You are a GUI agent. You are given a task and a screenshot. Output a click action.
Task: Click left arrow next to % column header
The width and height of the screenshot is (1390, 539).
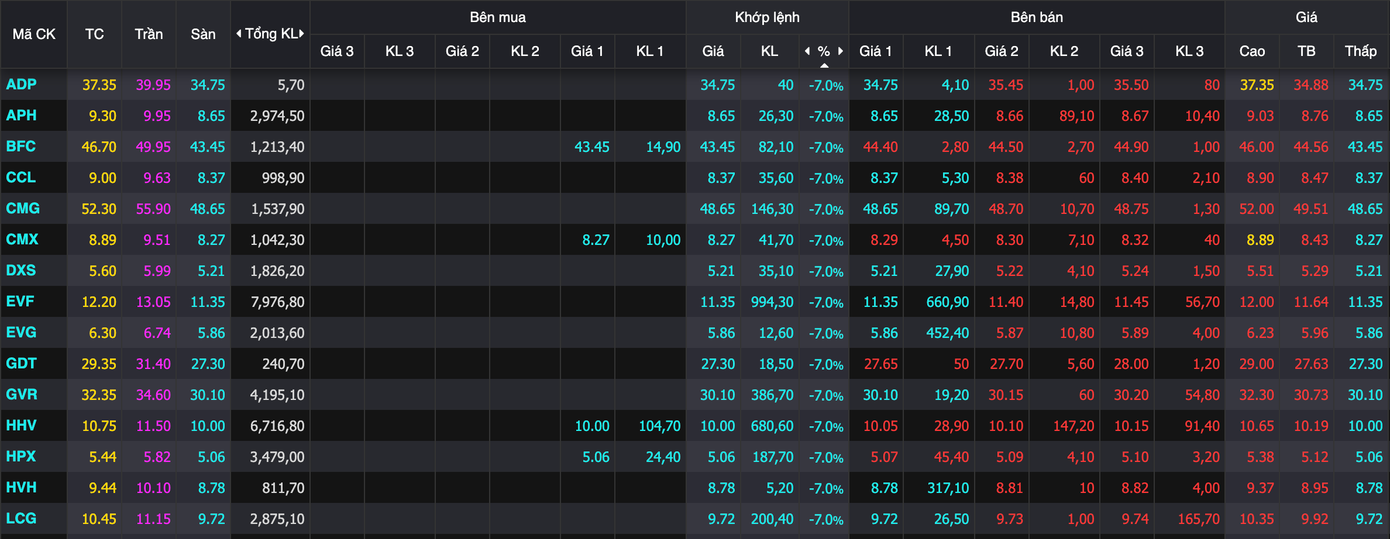[x=807, y=51]
